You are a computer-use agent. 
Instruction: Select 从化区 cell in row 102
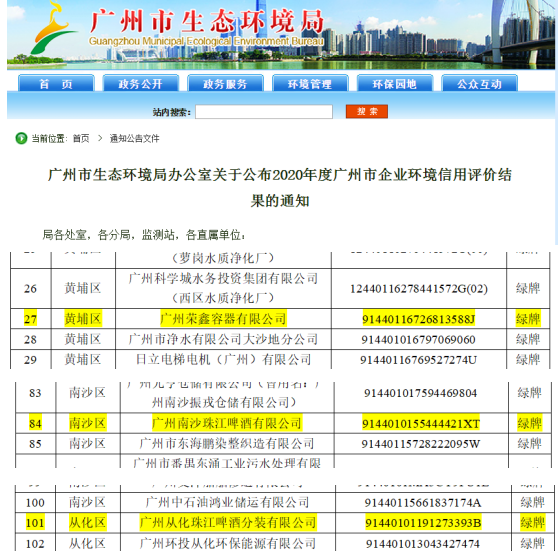pos(88,544)
